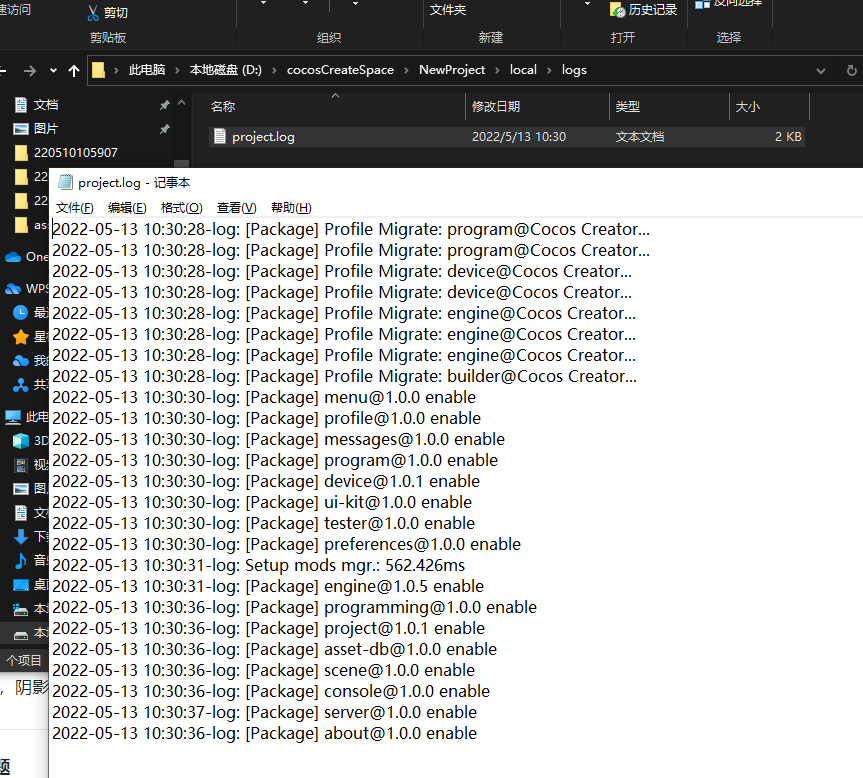
Task: Select project.log file in list
Action: click(x=507, y=136)
